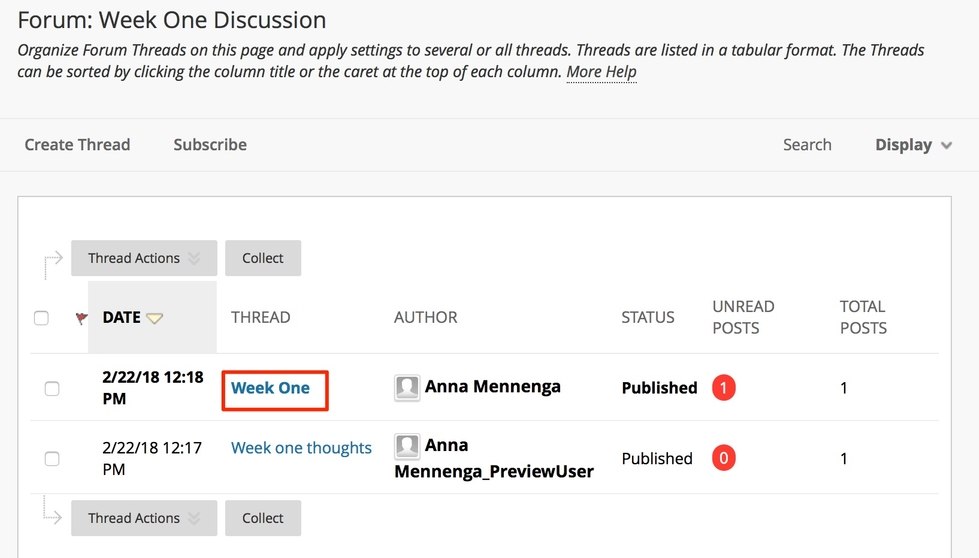Open the bottom Thread Actions dropdown
This screenshot has height=558, width=979.
point(143,518)
